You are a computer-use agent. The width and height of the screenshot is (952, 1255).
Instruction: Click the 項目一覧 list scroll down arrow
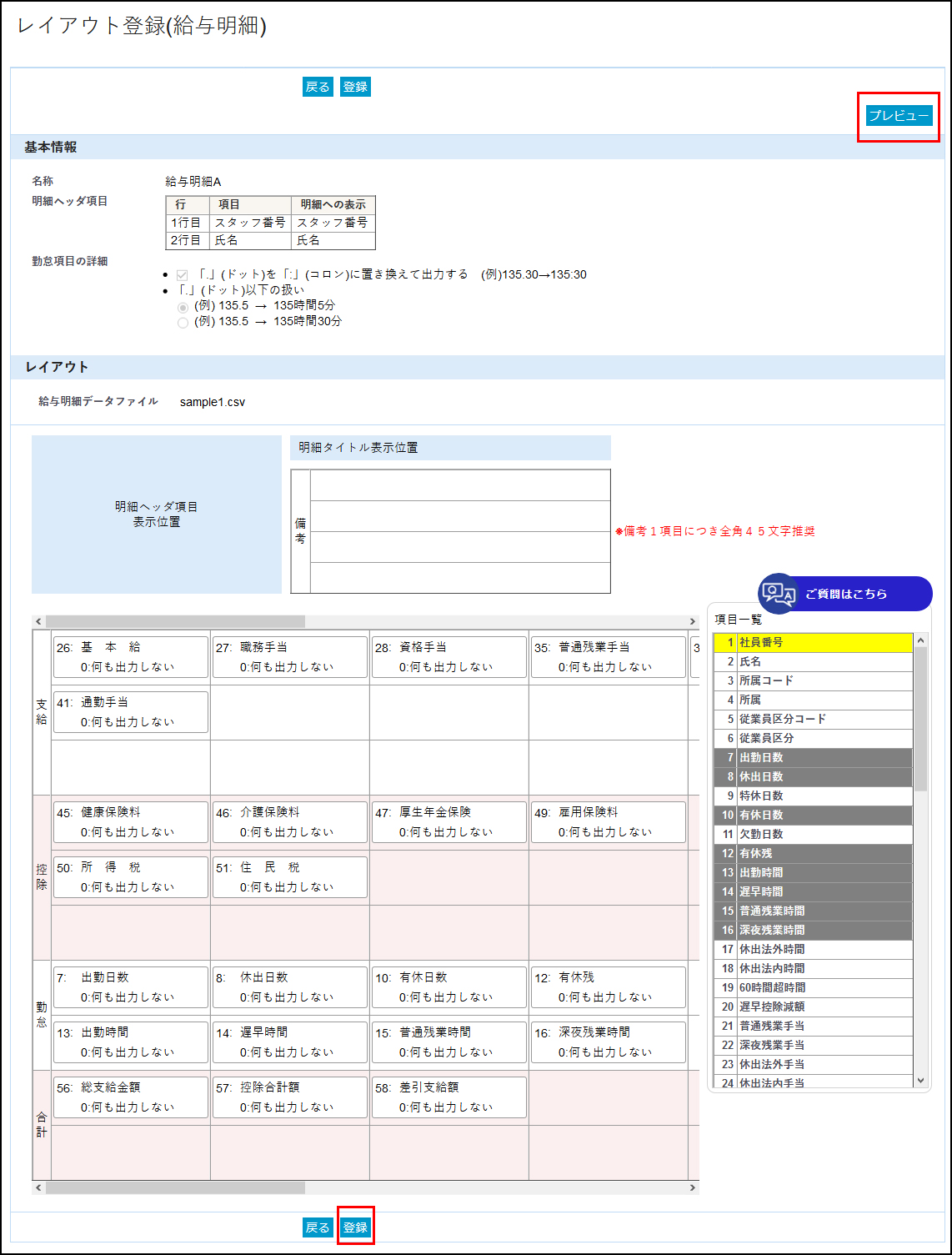tap(920, 1081)
